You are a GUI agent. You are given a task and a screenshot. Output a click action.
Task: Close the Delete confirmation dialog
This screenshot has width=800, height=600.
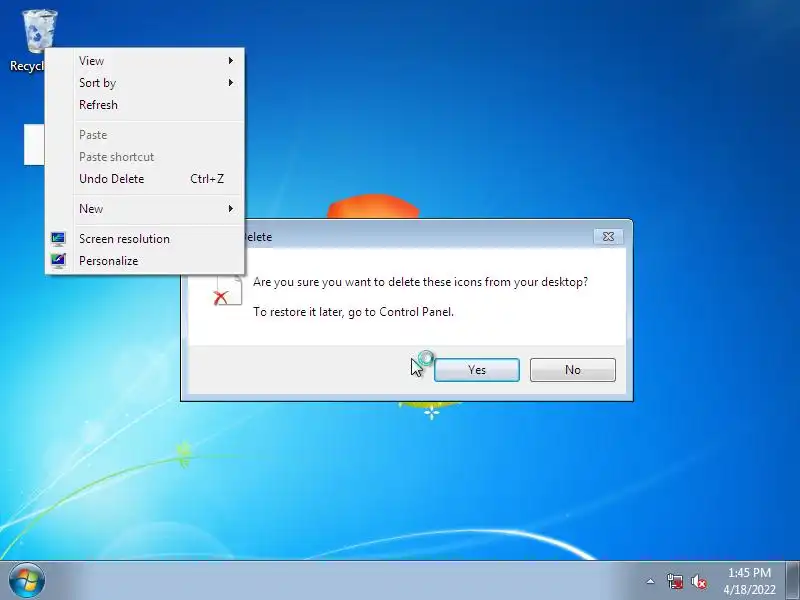pyautogui.click(x=608, y=237)
